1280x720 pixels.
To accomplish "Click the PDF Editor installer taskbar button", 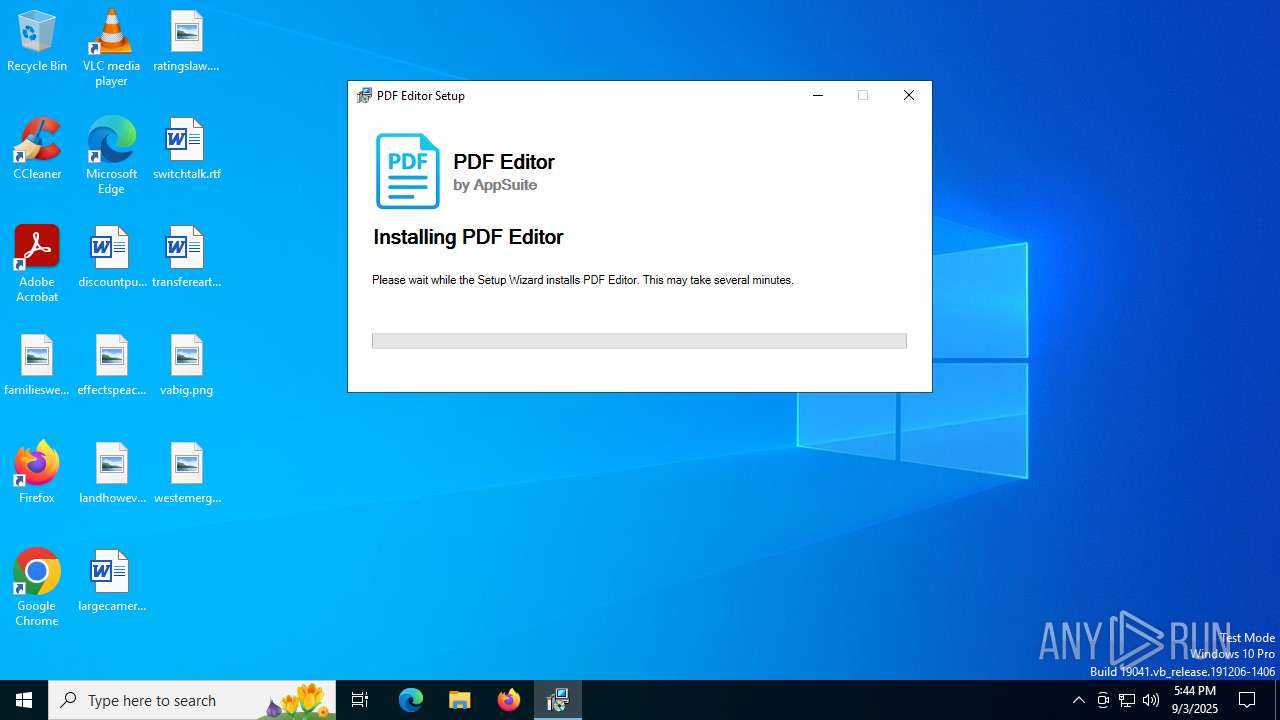I will tap(558, 700).
